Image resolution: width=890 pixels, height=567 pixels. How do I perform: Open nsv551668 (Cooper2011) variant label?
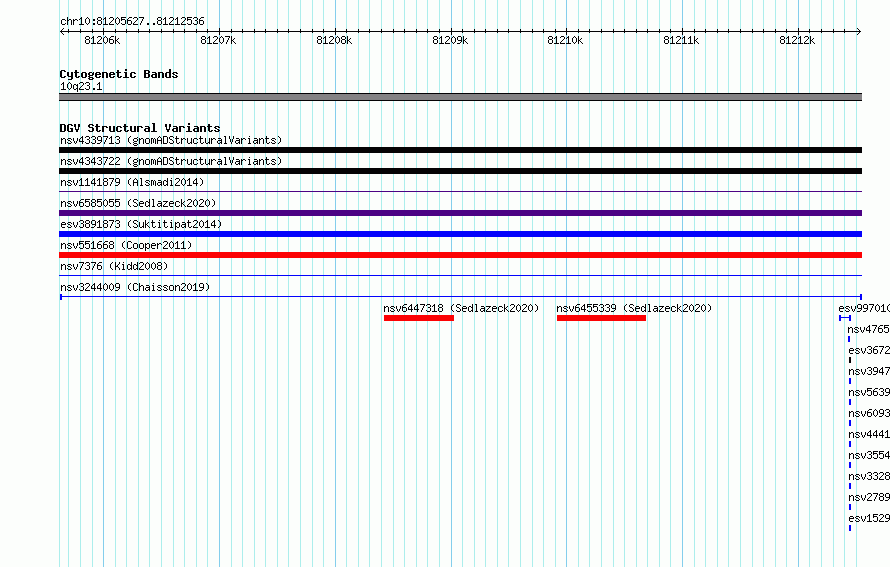pos(126,245)
